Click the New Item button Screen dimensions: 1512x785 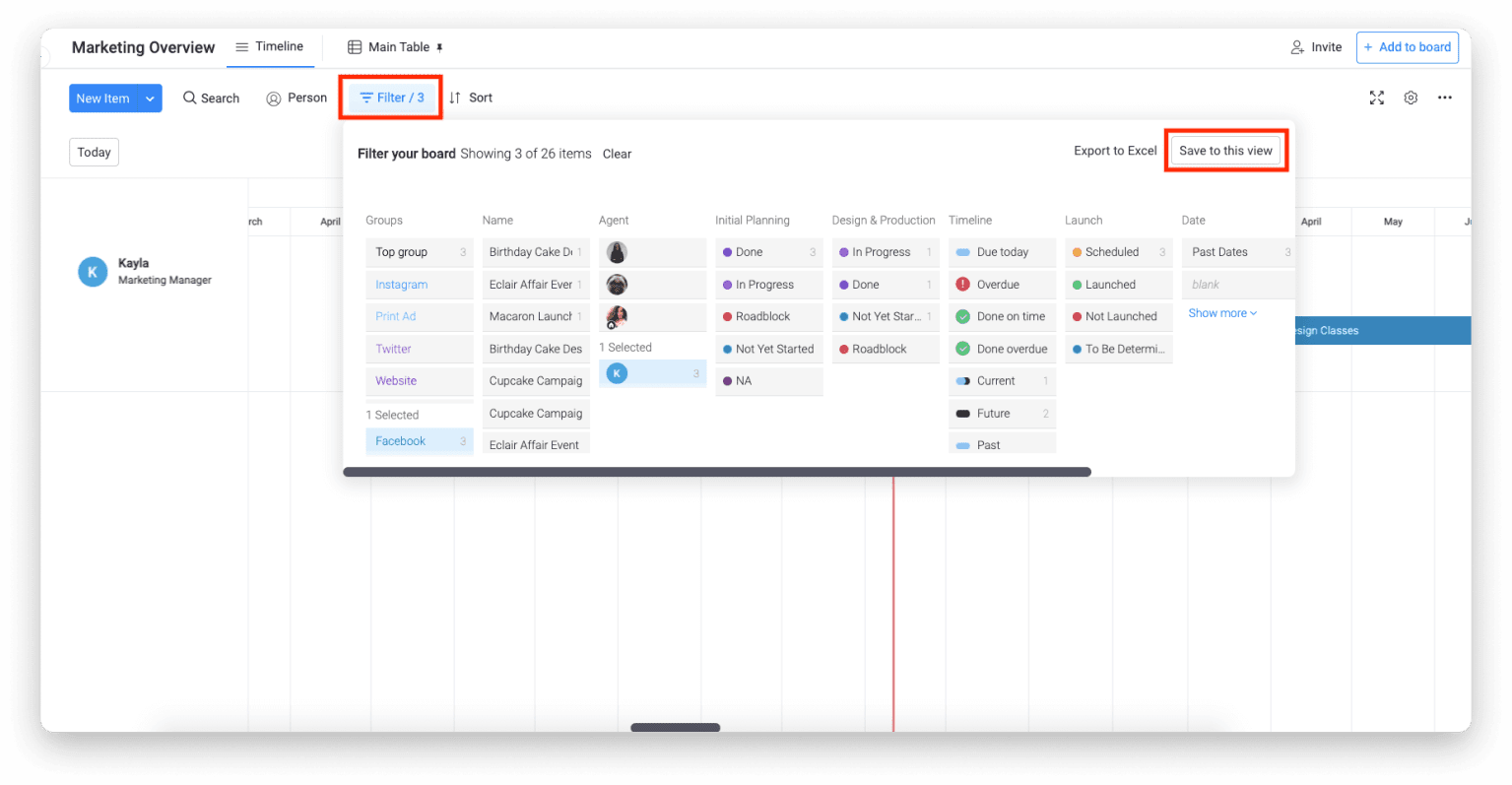[x=103, y=98]
